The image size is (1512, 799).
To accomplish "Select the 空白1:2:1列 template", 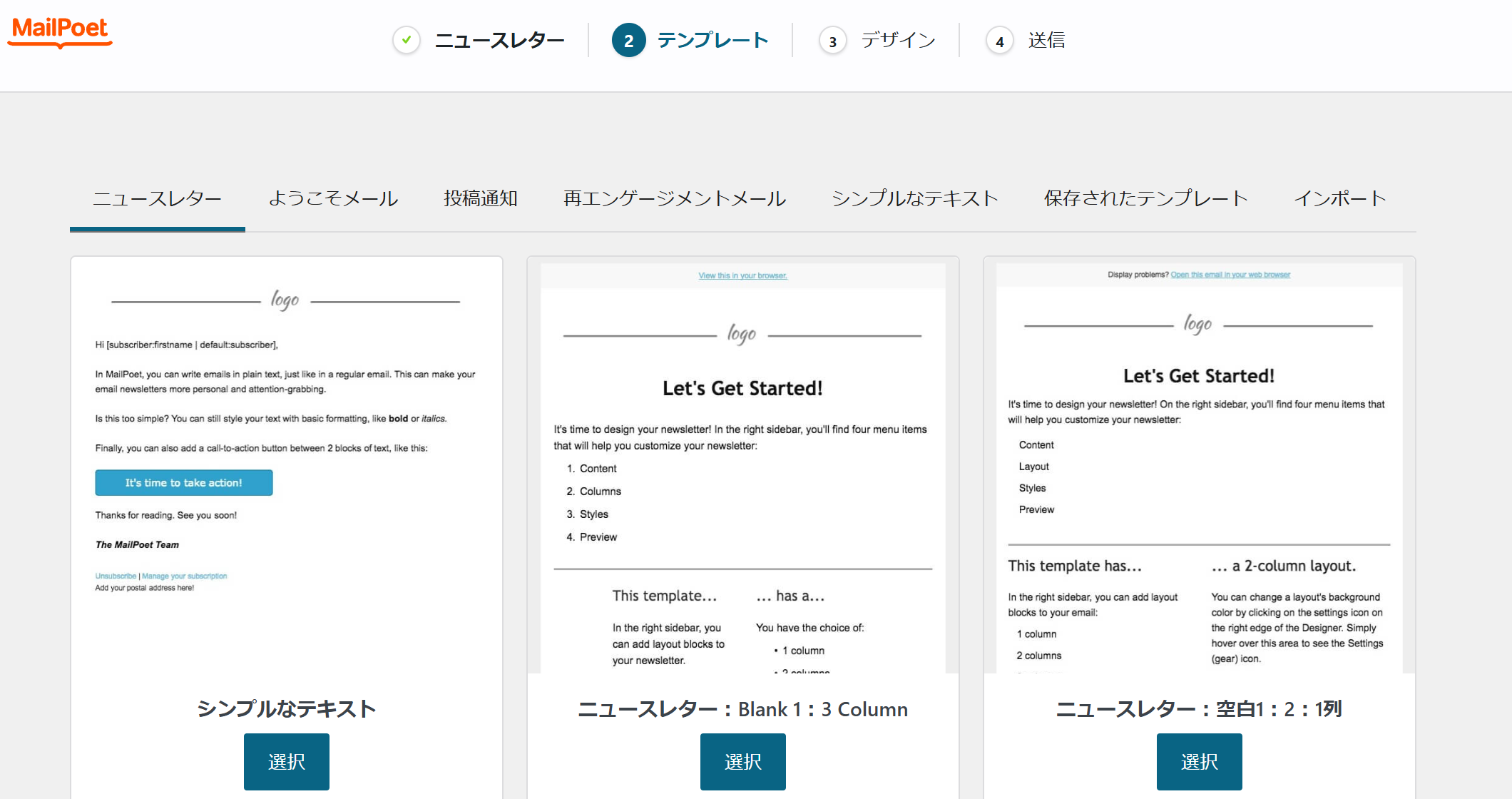I will (1200, 762).
